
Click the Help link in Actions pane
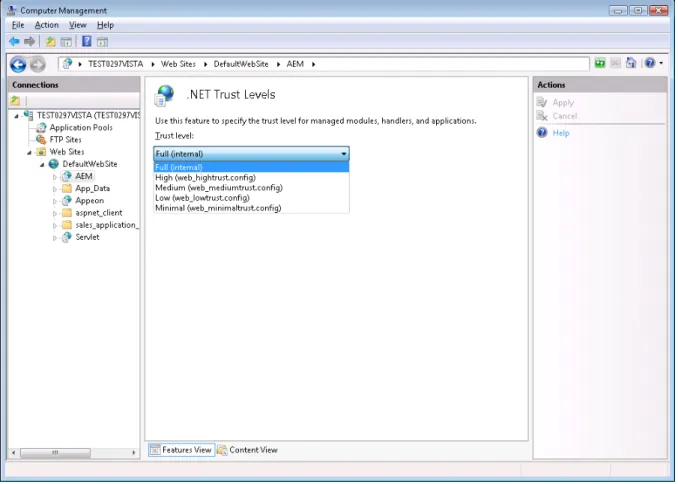[561, 133]
